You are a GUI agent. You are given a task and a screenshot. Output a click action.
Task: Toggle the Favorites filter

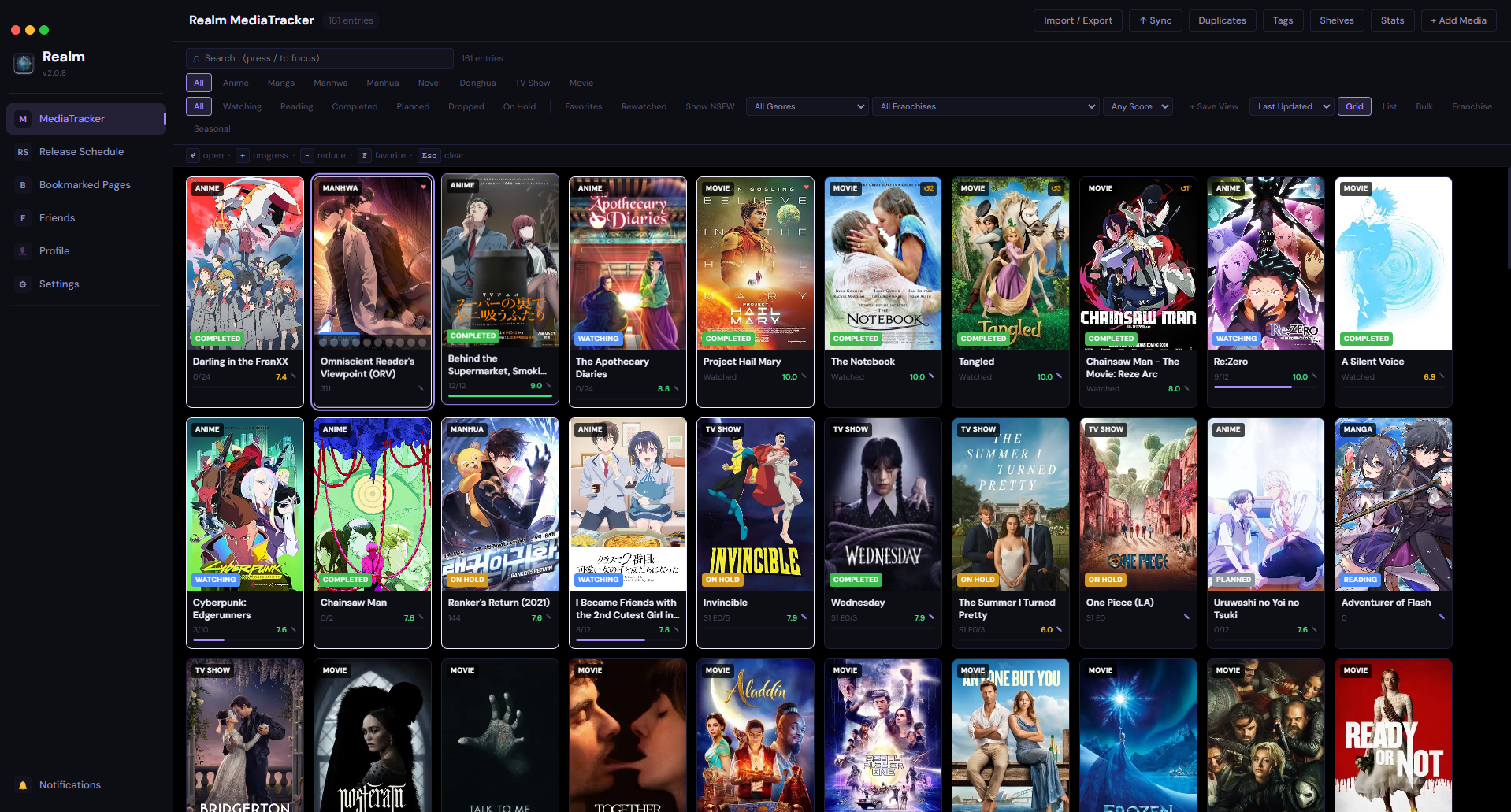click(x=583, y=106)
